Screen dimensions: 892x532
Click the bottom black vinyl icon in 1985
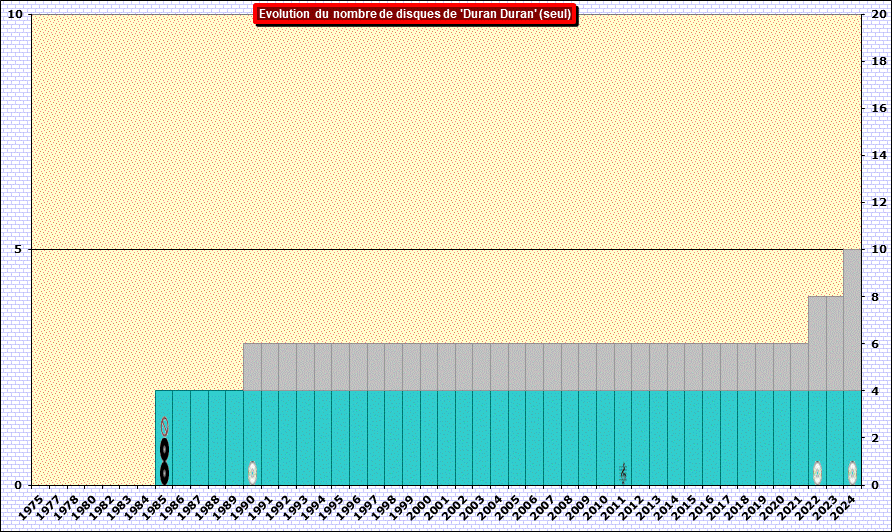164,473
